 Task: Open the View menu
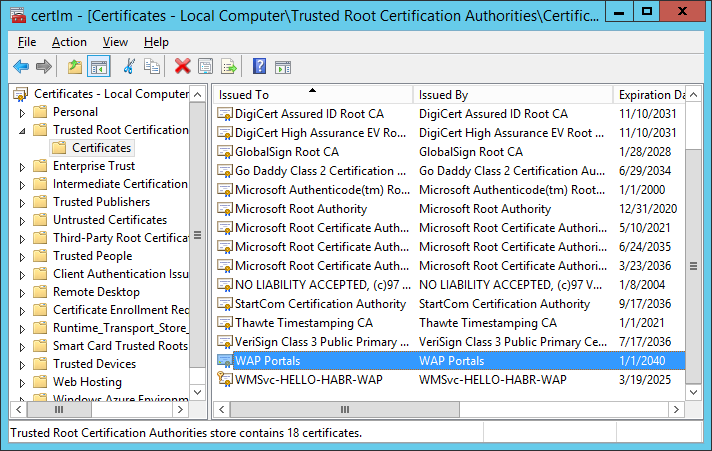click(115, 42)
